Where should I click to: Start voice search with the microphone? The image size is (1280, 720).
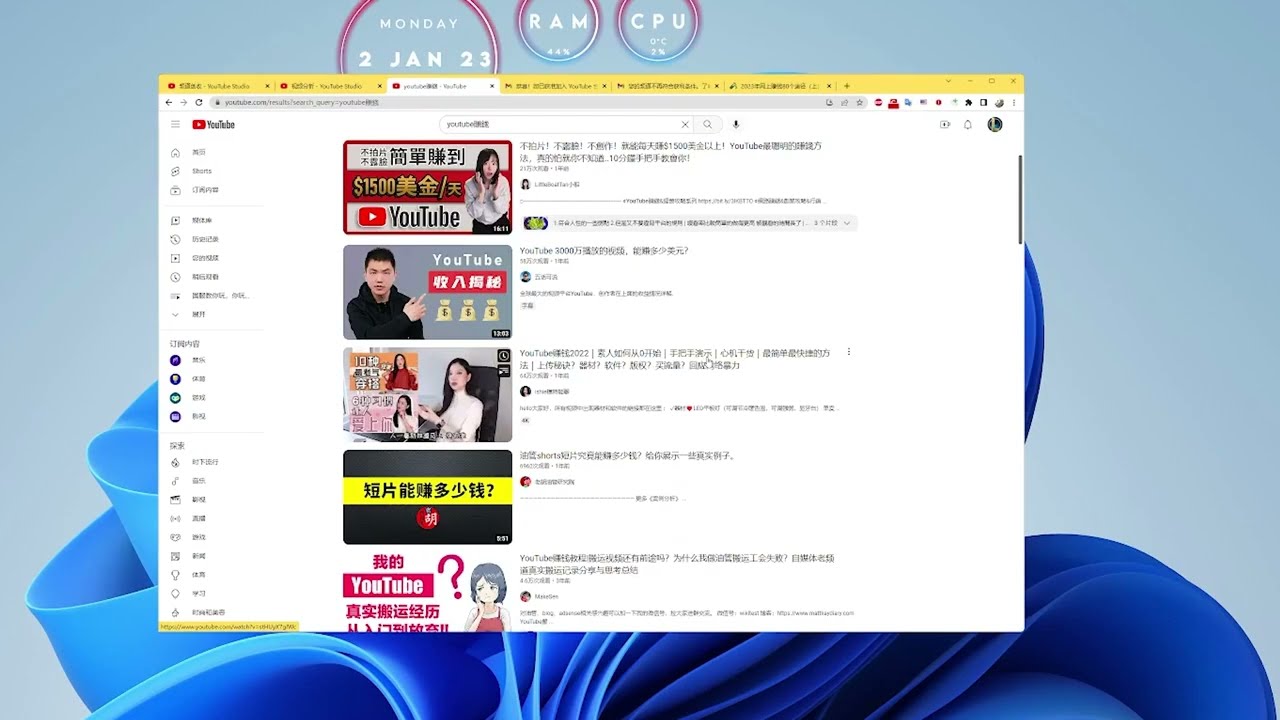[736, 124]
